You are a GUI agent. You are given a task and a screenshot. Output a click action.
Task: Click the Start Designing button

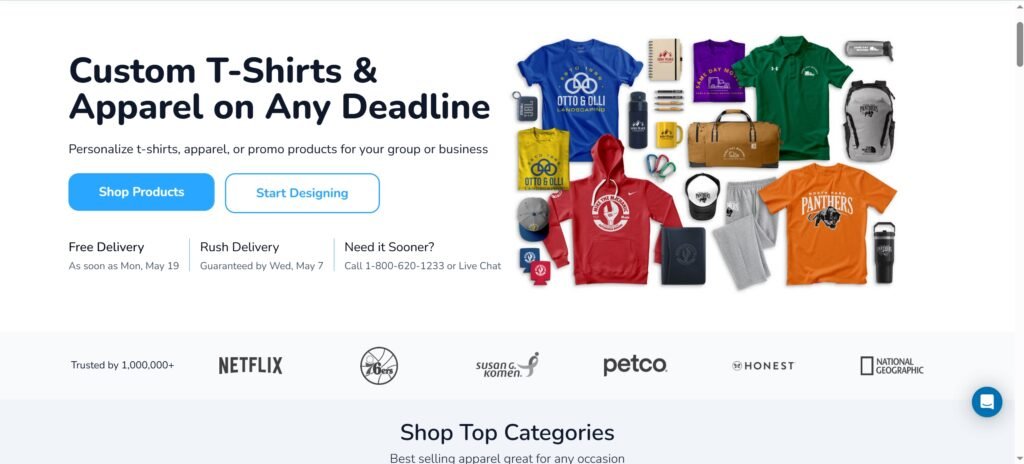[302, 193]
